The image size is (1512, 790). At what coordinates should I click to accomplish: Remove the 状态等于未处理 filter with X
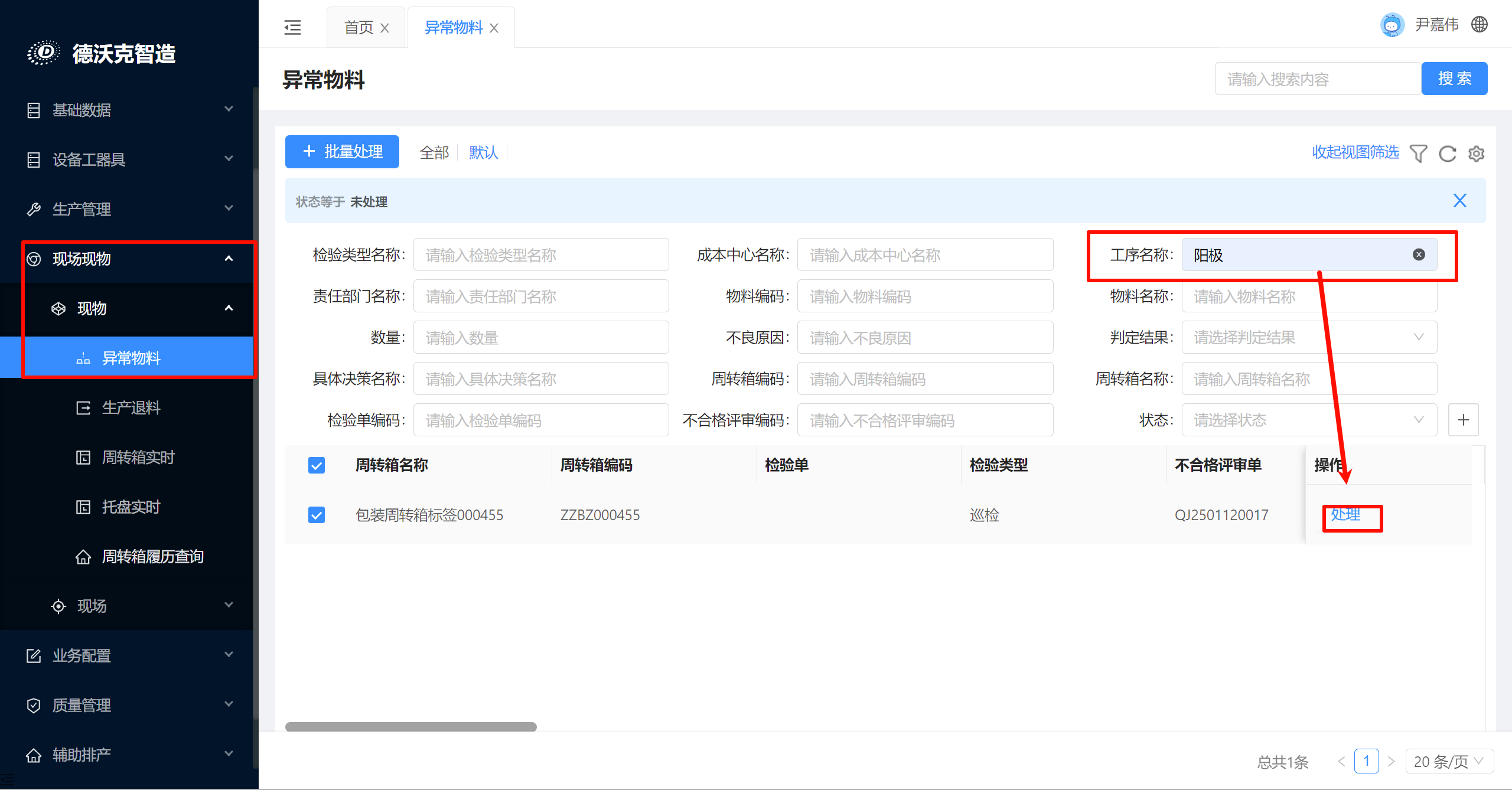[x=1460, y=201]
